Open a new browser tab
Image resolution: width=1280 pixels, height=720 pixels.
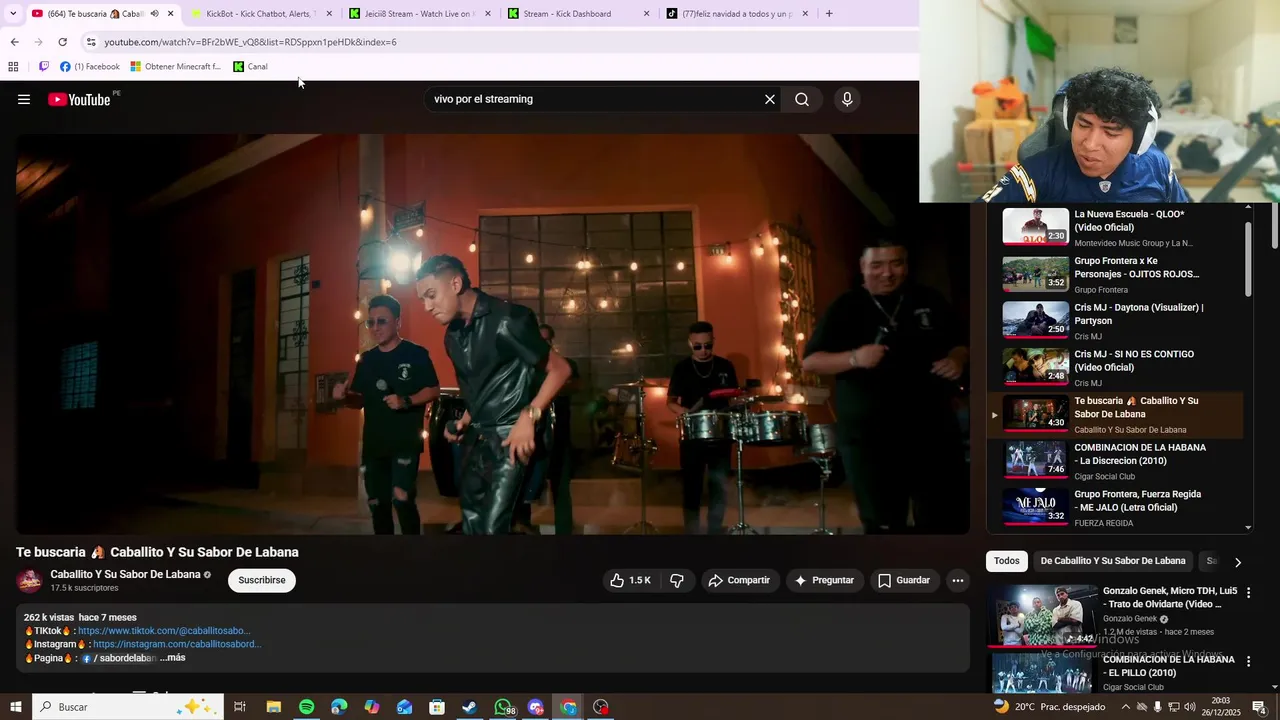[829, 14]
